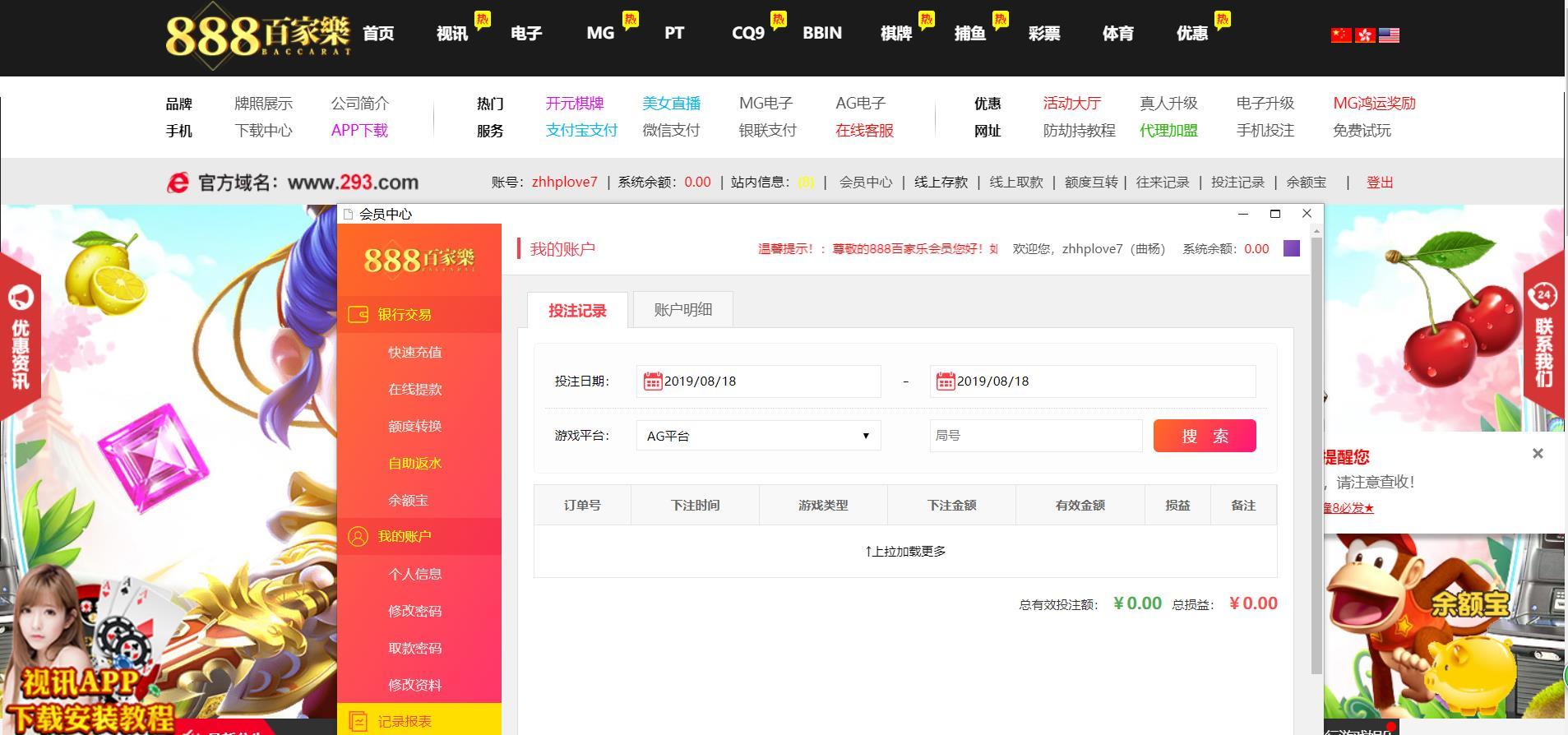Click the start date 2019/08/18 field
1568x735 pixels.
pos(758,381)
